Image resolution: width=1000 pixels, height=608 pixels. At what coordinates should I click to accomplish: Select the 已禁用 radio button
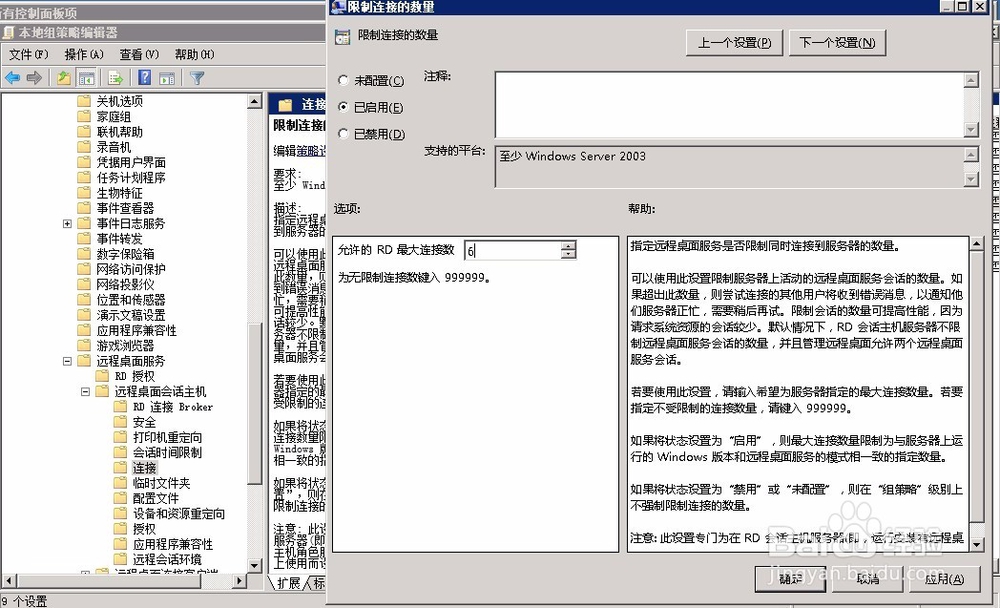pos(345,134)
